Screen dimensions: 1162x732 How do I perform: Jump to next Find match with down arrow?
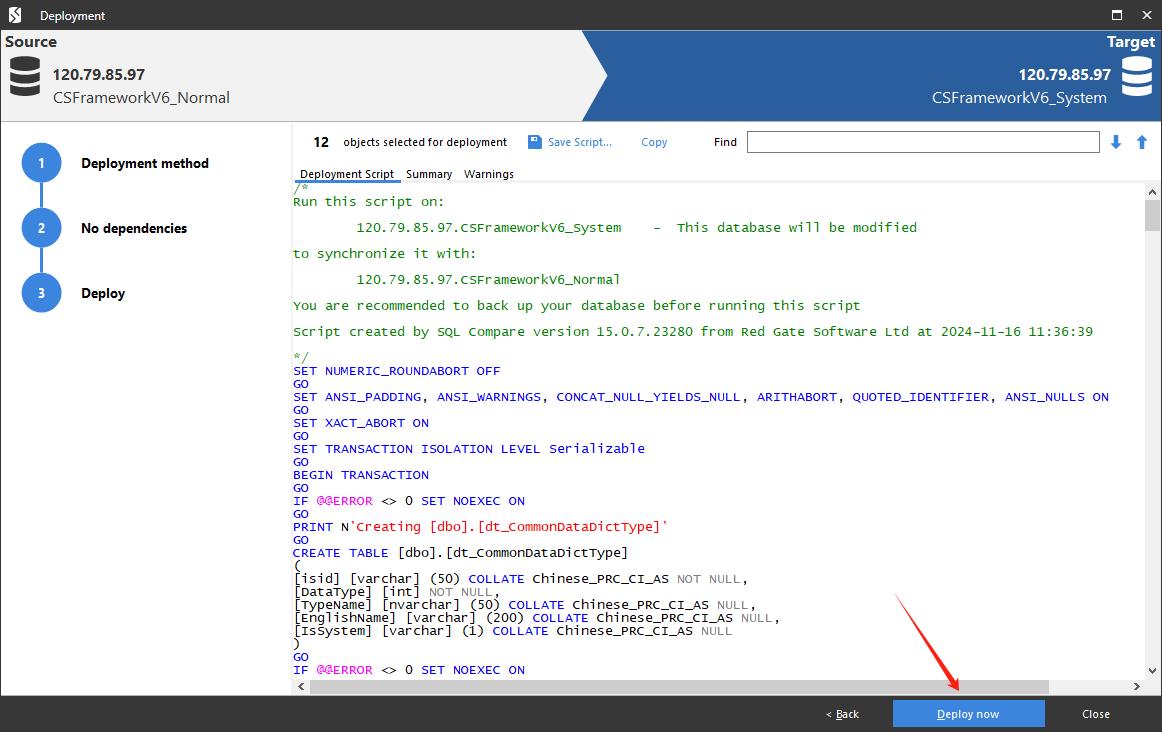(1116, 142)
